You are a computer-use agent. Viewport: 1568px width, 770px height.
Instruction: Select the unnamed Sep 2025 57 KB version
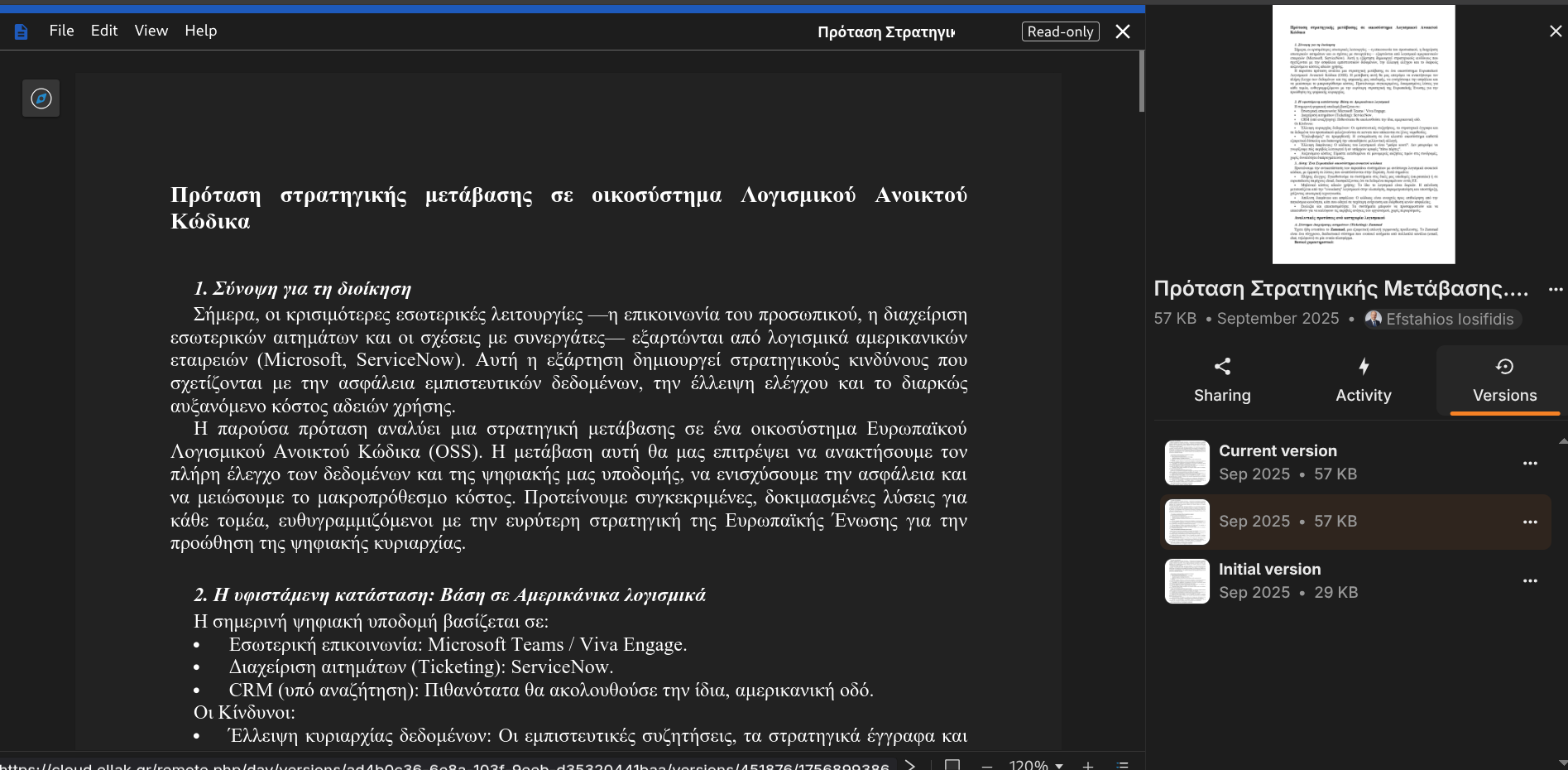pos(1355,522)
